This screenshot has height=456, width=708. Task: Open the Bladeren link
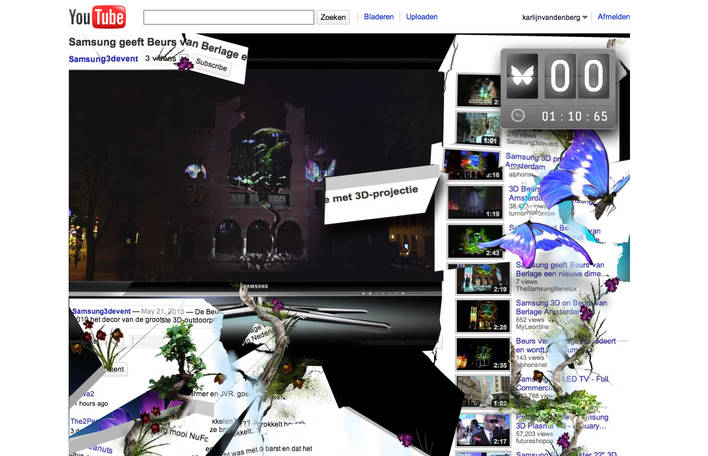coord(378,17)
